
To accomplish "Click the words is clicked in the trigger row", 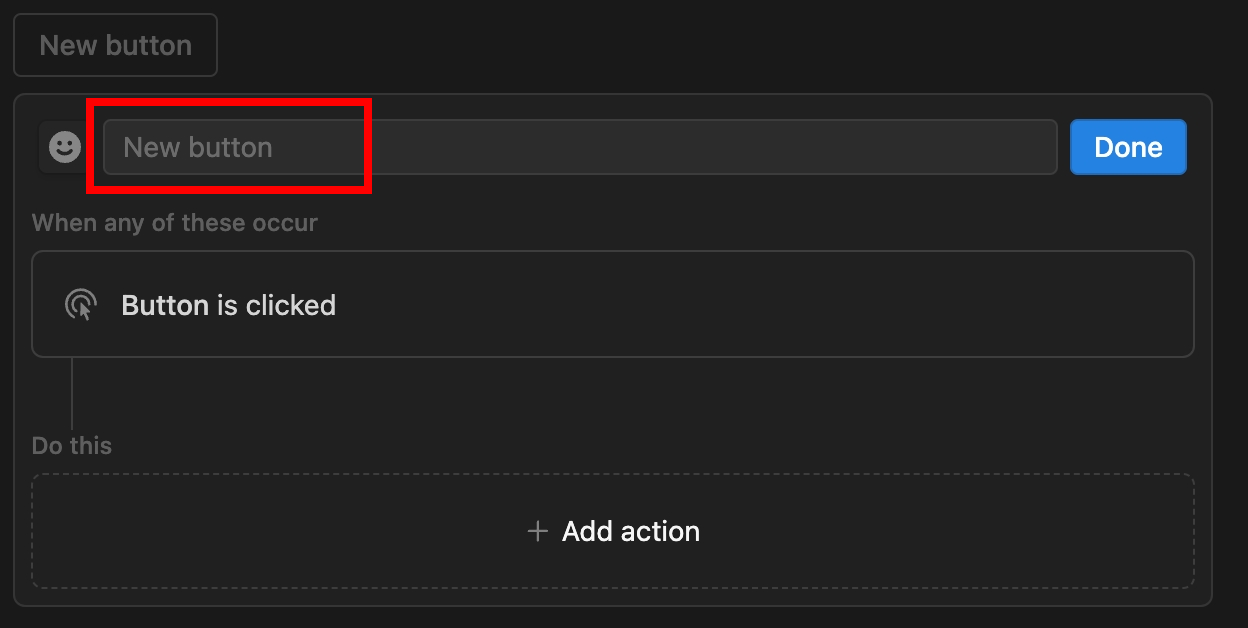I will click(x=276, y=305).
